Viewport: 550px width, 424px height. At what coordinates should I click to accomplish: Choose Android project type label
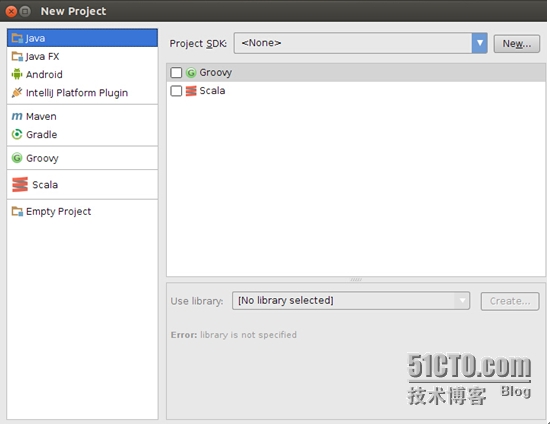click(44, 74)
